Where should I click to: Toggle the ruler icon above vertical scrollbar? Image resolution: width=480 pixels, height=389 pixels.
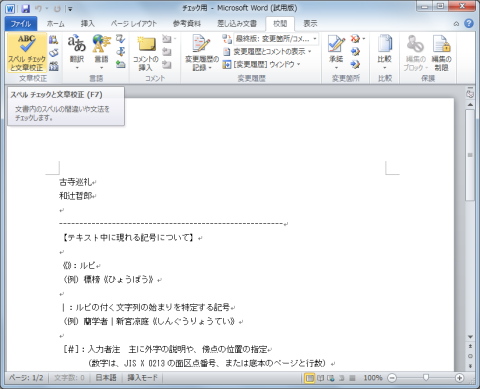tap(470, 94)
